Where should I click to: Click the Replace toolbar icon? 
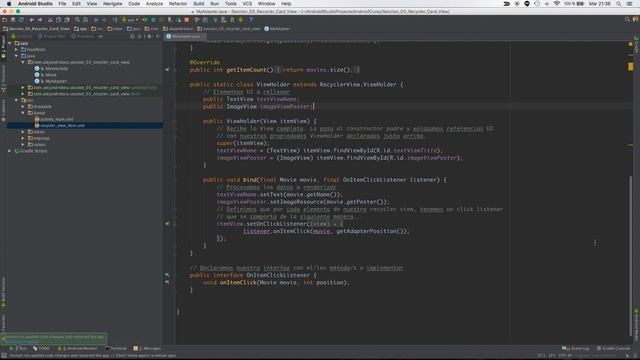tap(85, 20)
